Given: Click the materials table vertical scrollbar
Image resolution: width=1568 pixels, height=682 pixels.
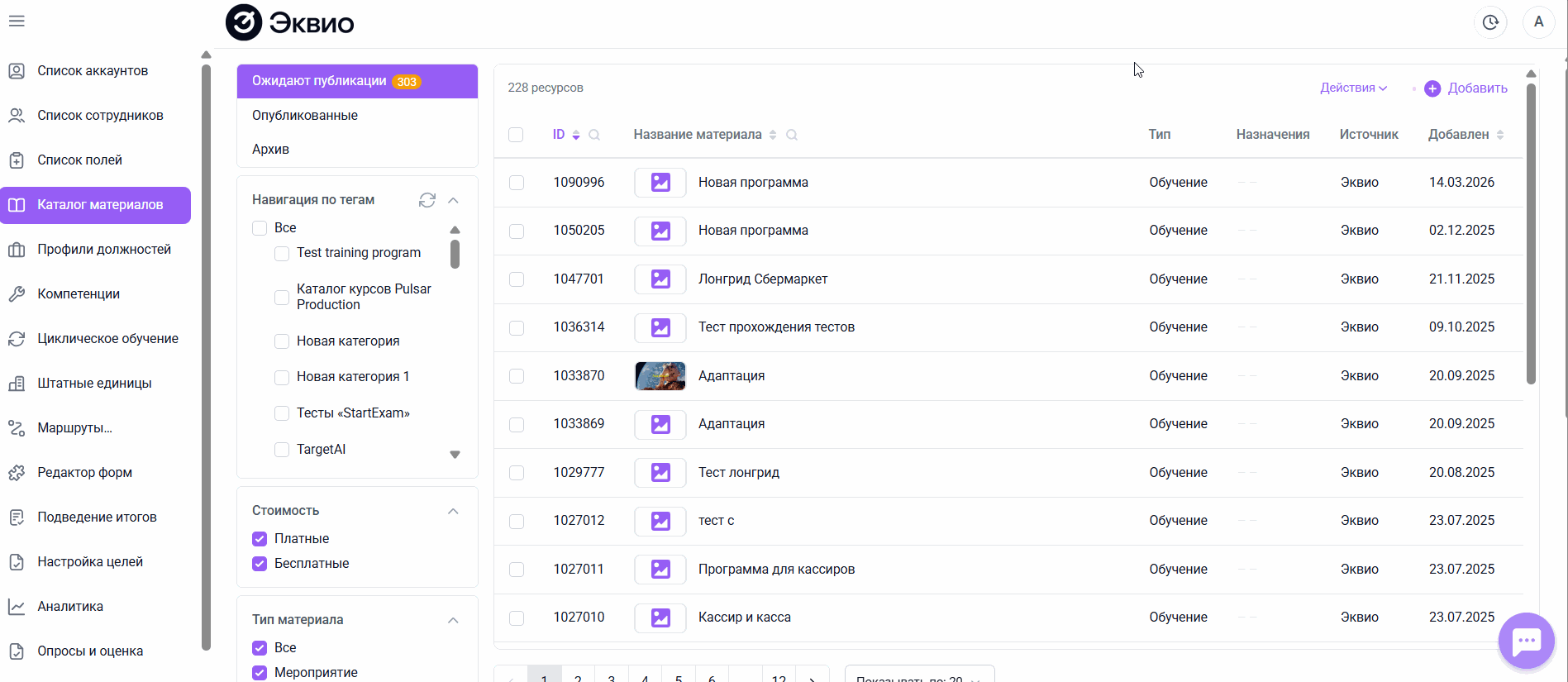Looking at the screenshot, I should point(1531,234).
